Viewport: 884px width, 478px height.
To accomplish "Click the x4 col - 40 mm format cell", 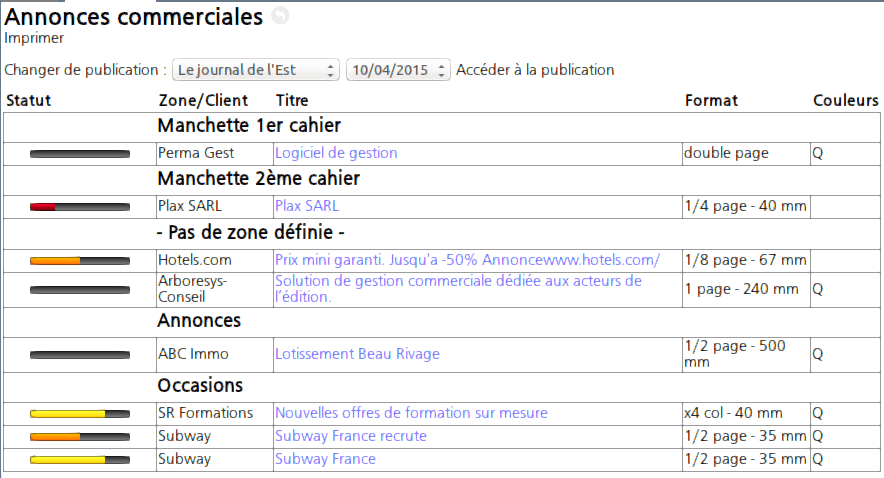I will [x=746, y=414].
